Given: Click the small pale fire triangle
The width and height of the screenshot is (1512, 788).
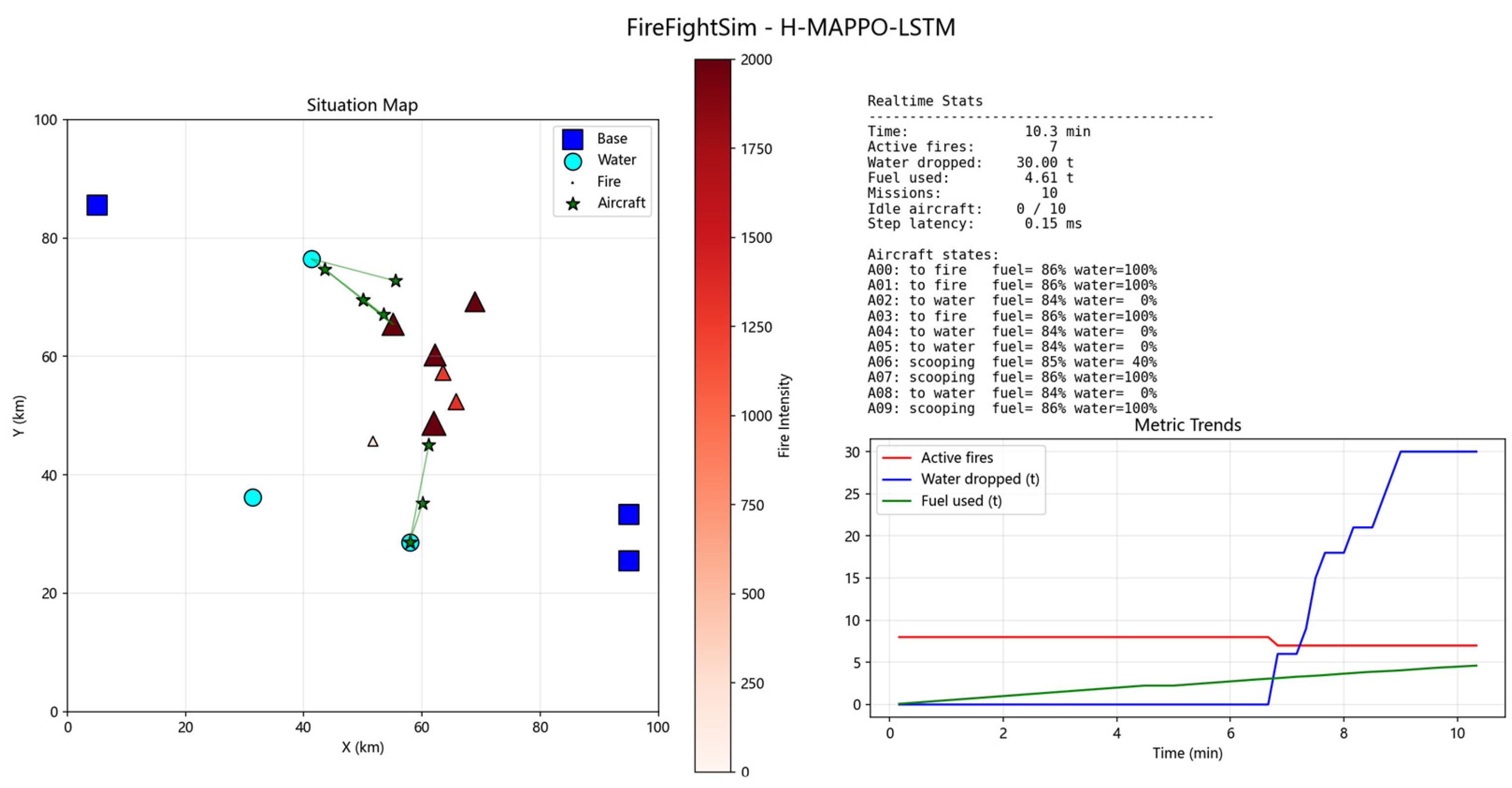Looking at the screenshot, I should point(373,441).
